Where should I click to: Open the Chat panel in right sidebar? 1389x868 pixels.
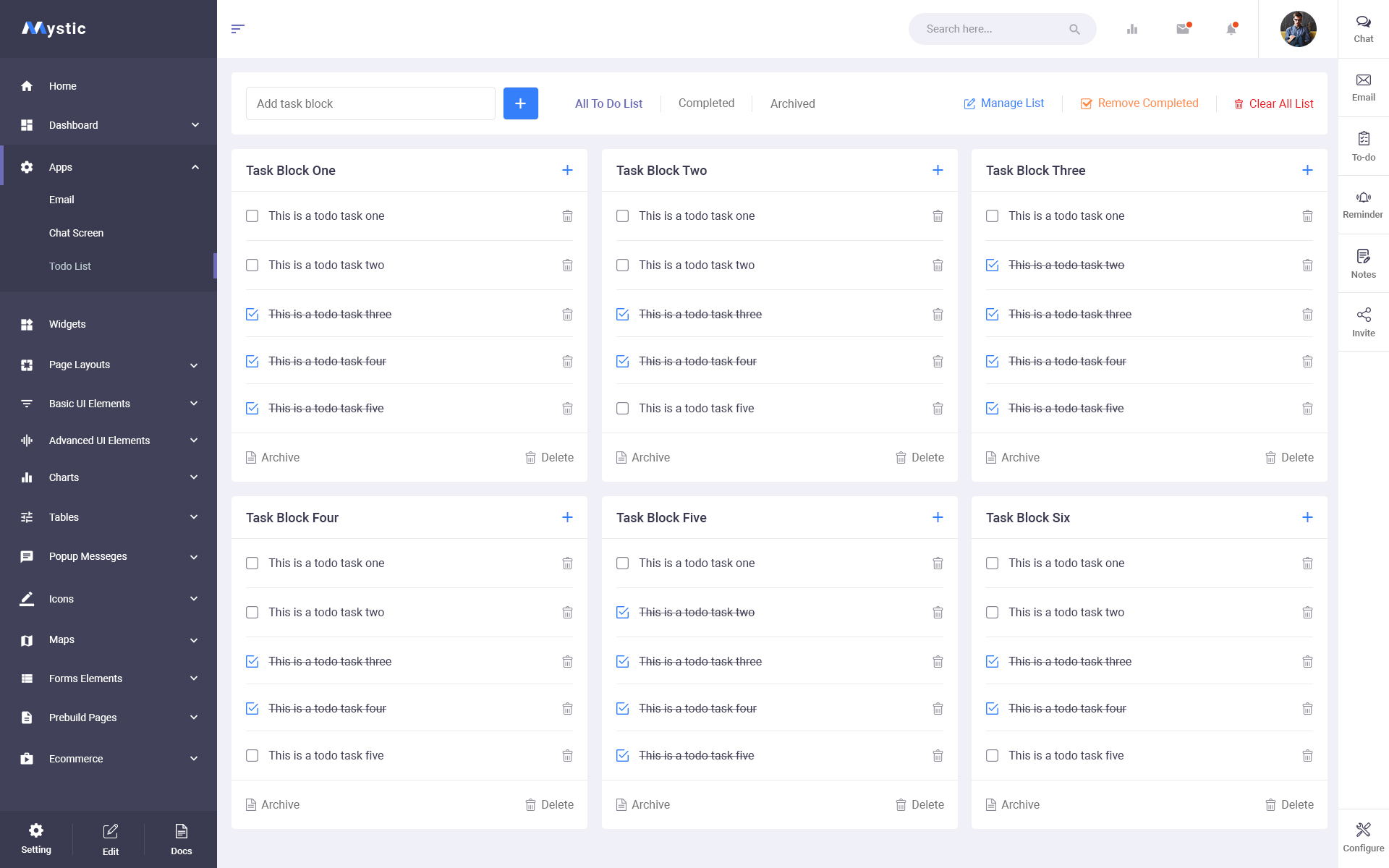point(1363,27)
